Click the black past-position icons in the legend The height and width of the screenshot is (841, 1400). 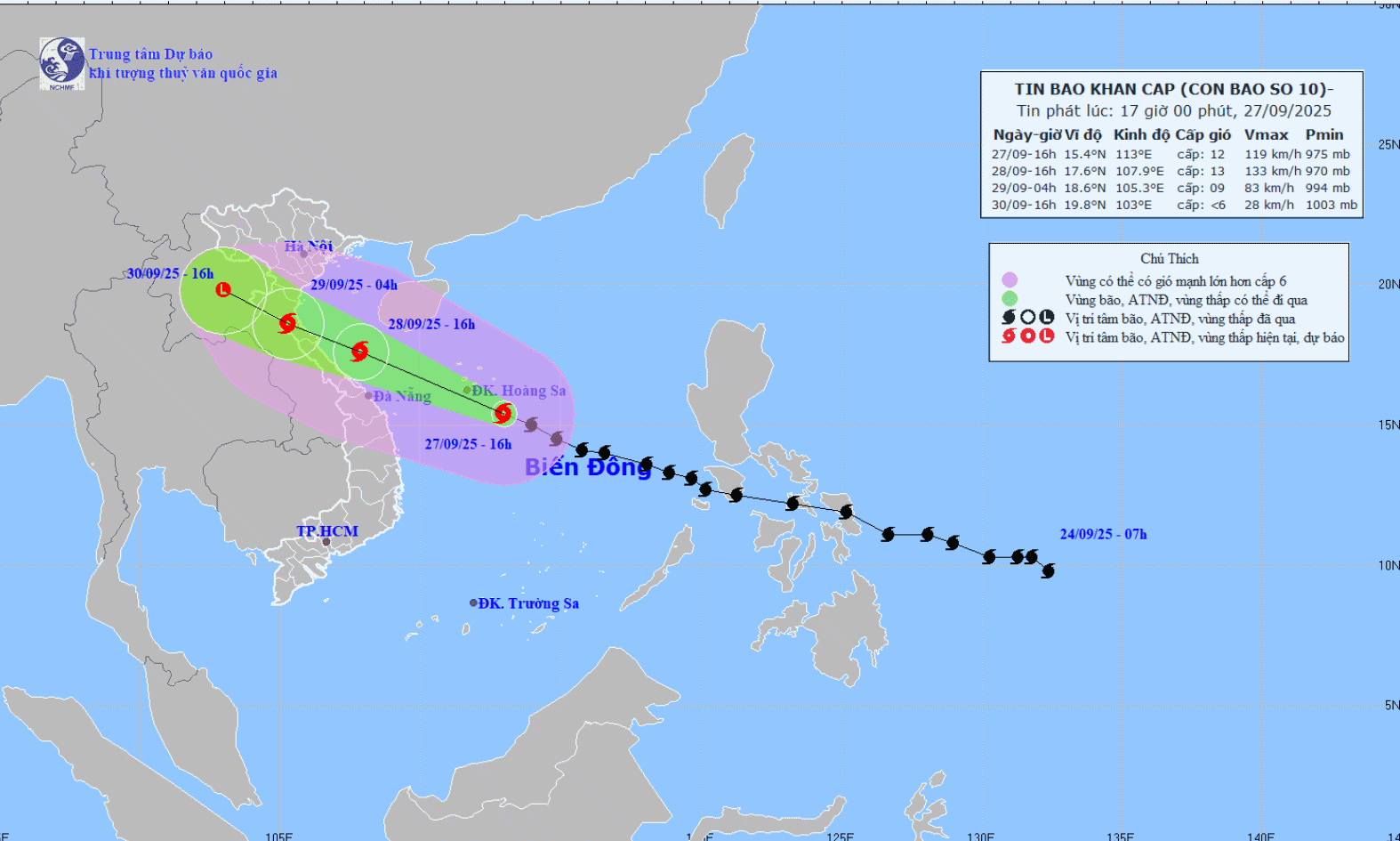(x=1027, y=318)
